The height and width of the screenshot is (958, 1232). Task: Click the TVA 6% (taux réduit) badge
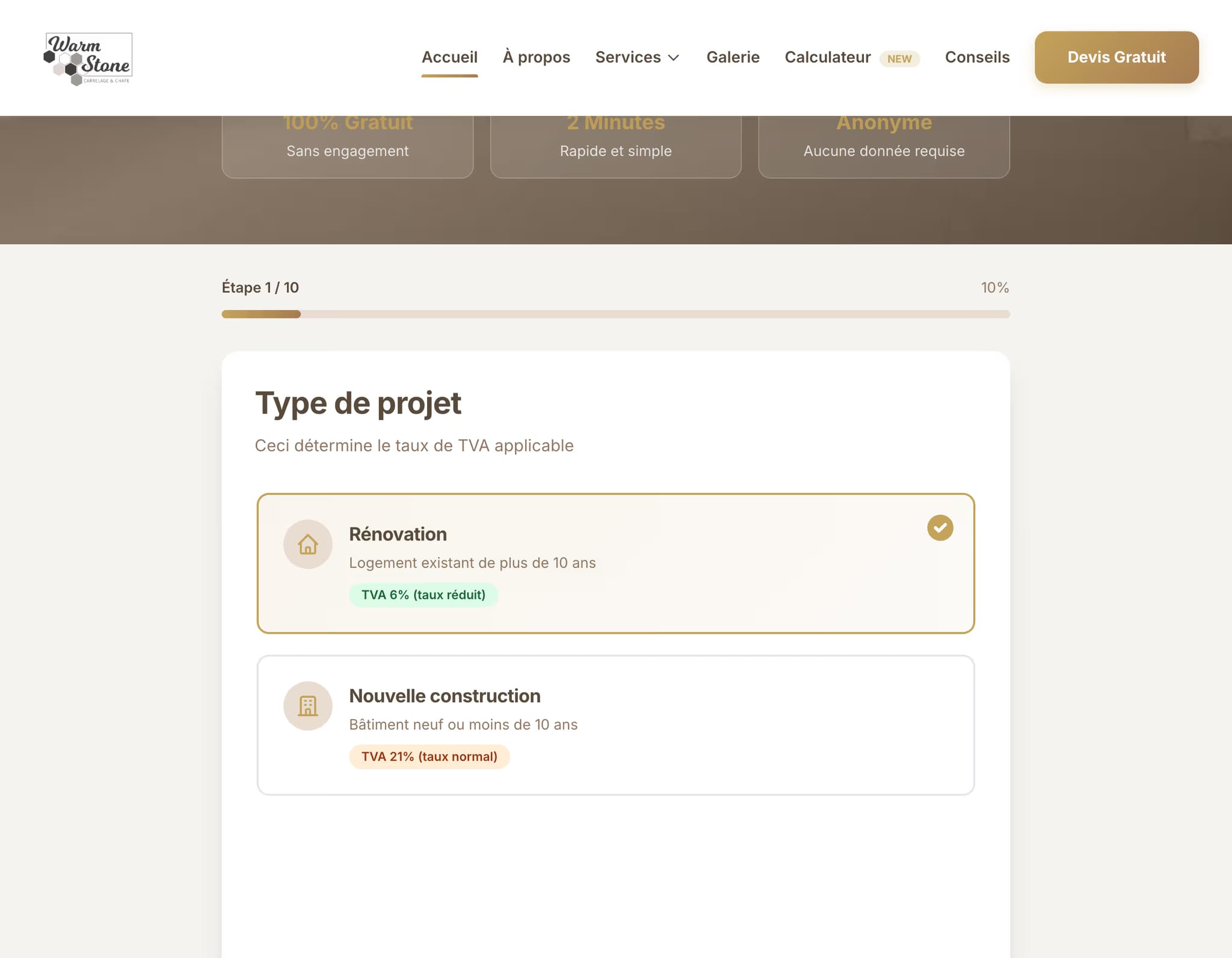(423, 595)
